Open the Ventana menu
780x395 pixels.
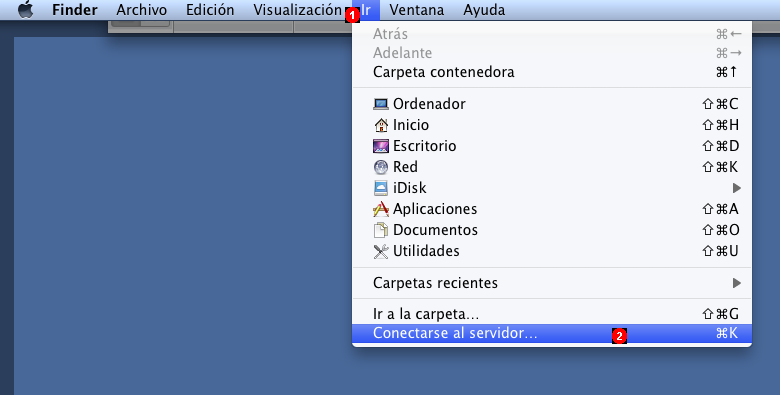(x=416, y=9)
